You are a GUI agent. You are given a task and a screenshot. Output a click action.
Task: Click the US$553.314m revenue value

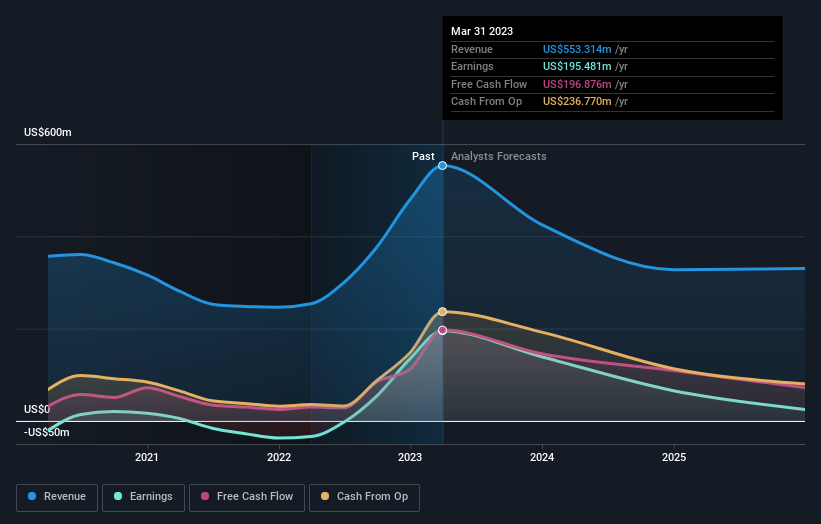click(577, 49)
